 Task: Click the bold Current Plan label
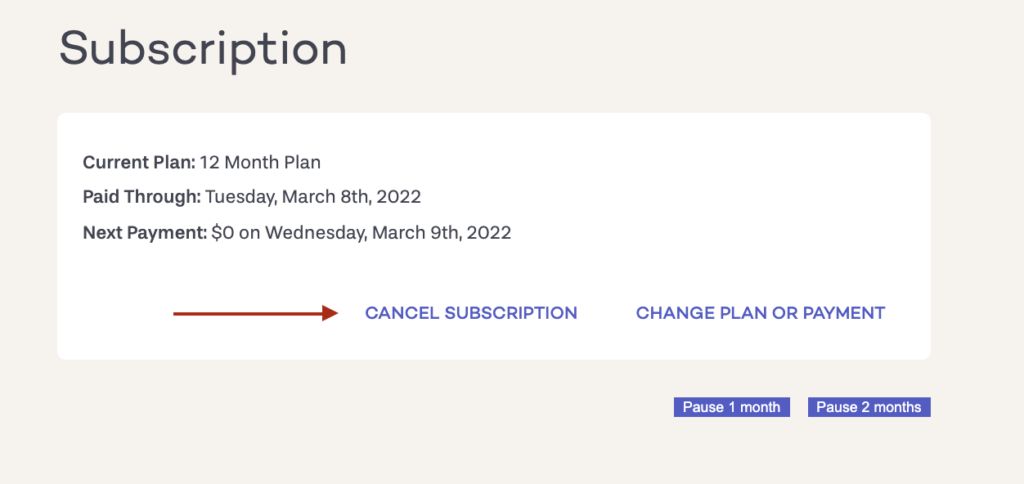pyautogui.click(x=139, y=162)
